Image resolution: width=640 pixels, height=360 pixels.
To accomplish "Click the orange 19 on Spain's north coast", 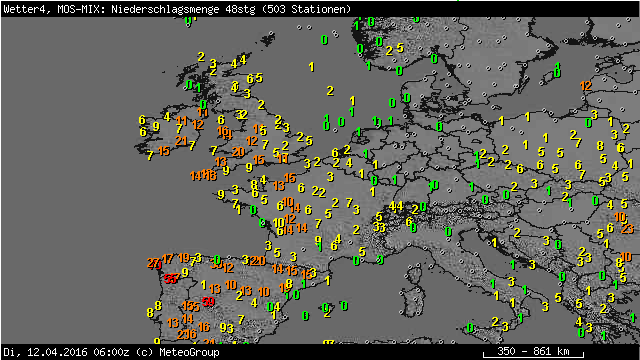I will coord(184,258).
